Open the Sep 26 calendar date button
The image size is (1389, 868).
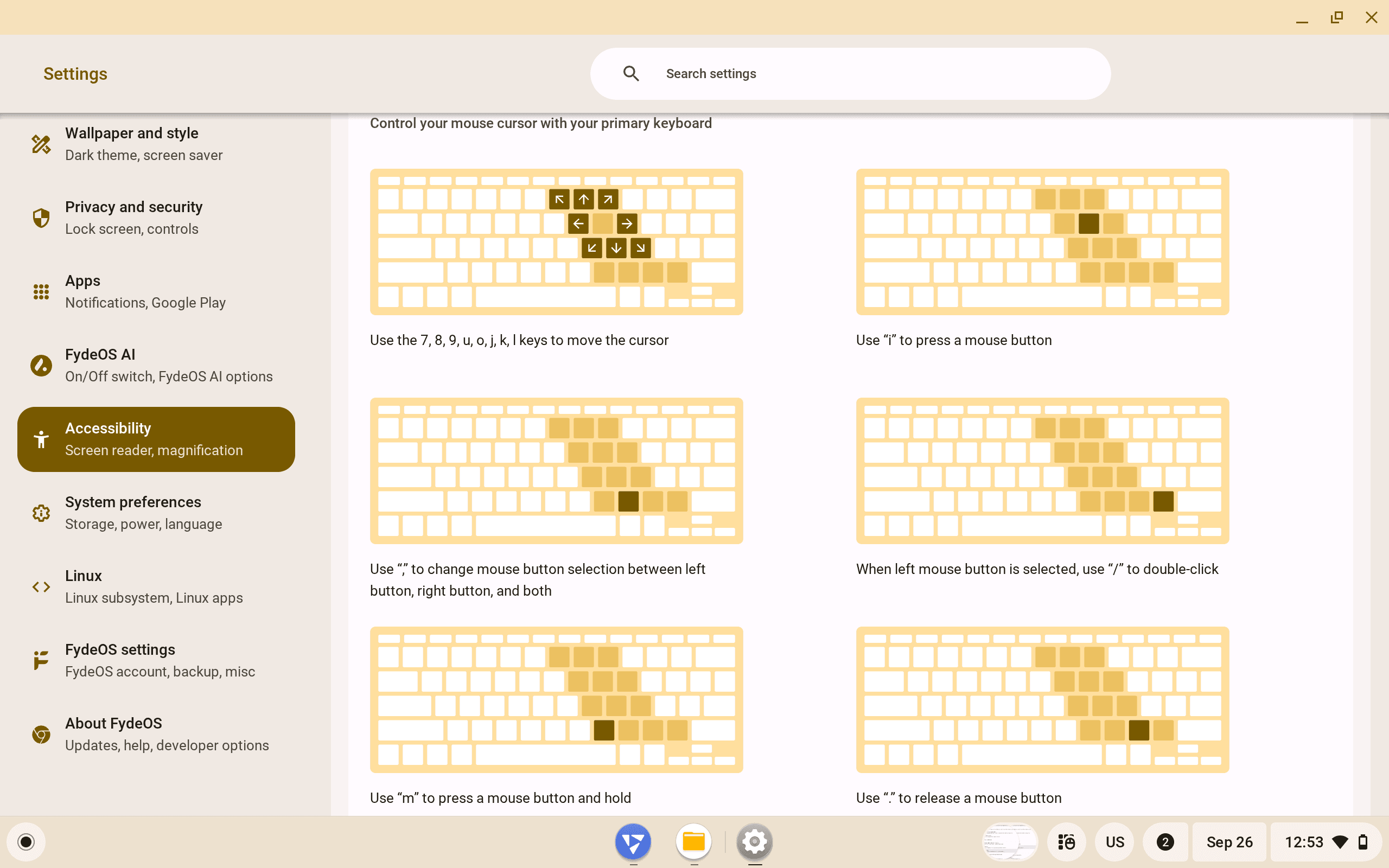(1229, 841)
